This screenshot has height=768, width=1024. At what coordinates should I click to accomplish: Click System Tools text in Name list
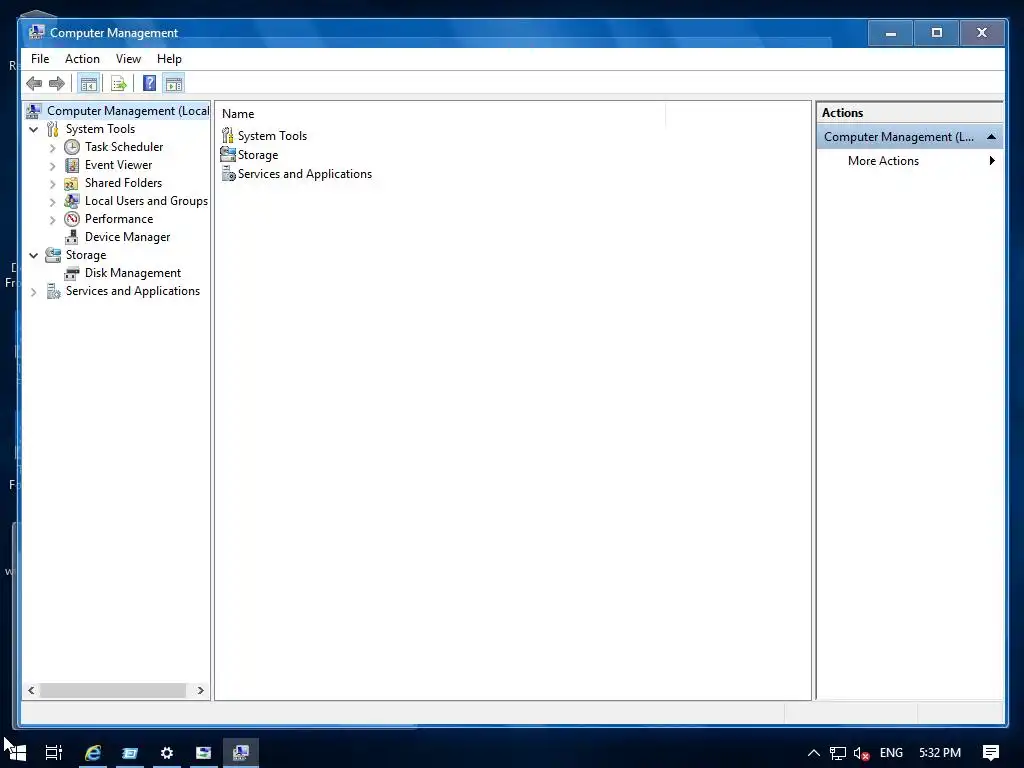click(272, 136)
